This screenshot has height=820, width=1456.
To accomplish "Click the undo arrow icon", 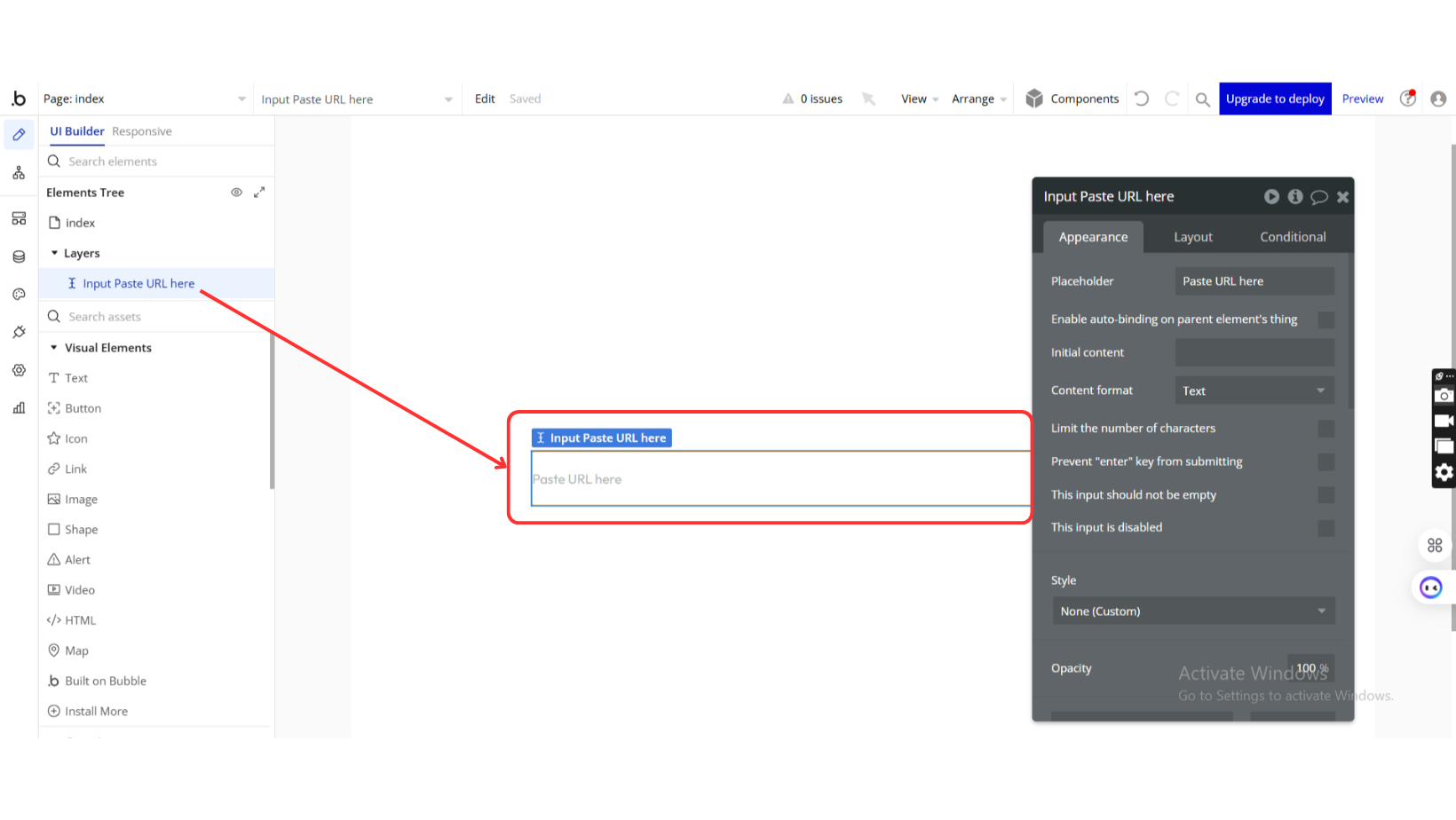I will pyautogui.click(x=1142, y=99).
